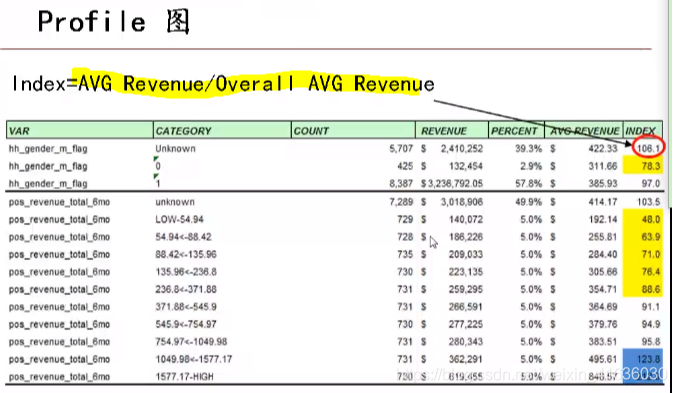Select the capitalized 'Unknown' category cell
The height and width of the screenshot is (393, 677).
tap(175, 149)
